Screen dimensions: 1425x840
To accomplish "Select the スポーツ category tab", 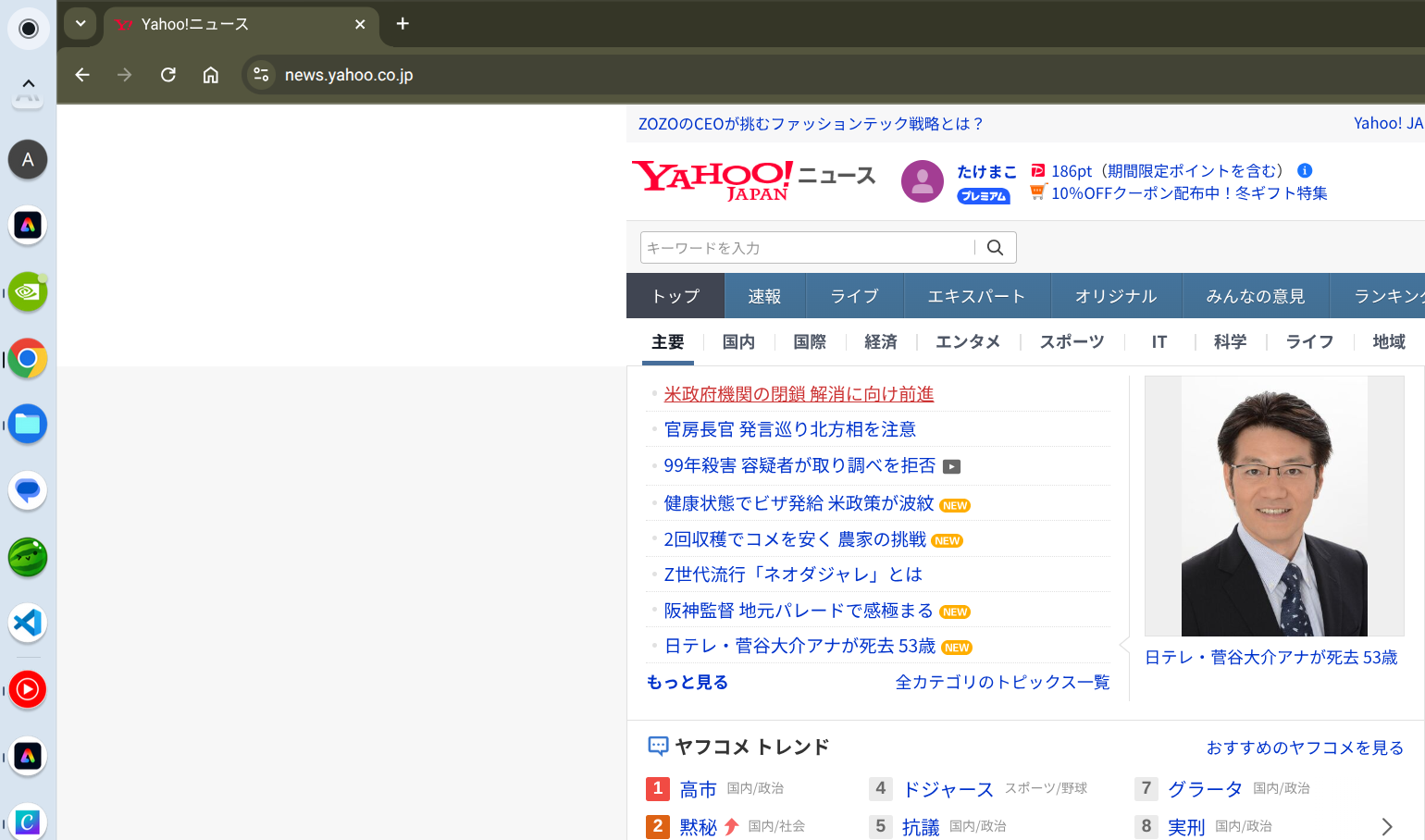I will point(1072,342).
